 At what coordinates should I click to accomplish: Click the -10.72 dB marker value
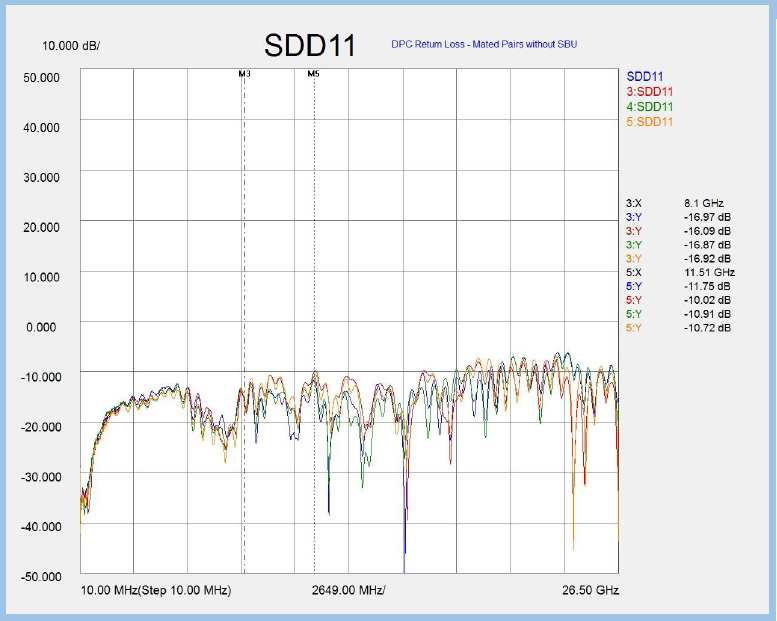coord(707,328)
